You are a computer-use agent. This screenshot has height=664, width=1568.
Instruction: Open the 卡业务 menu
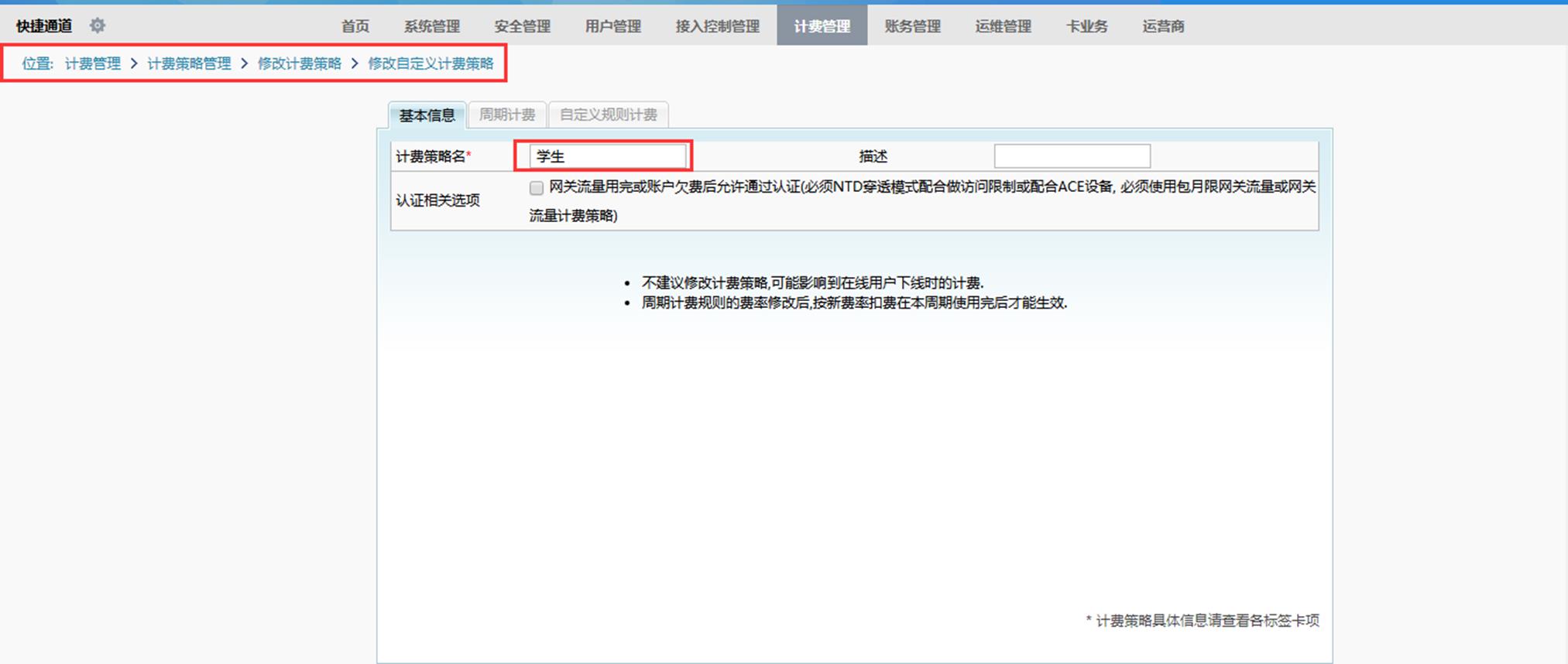(1086, 26)
